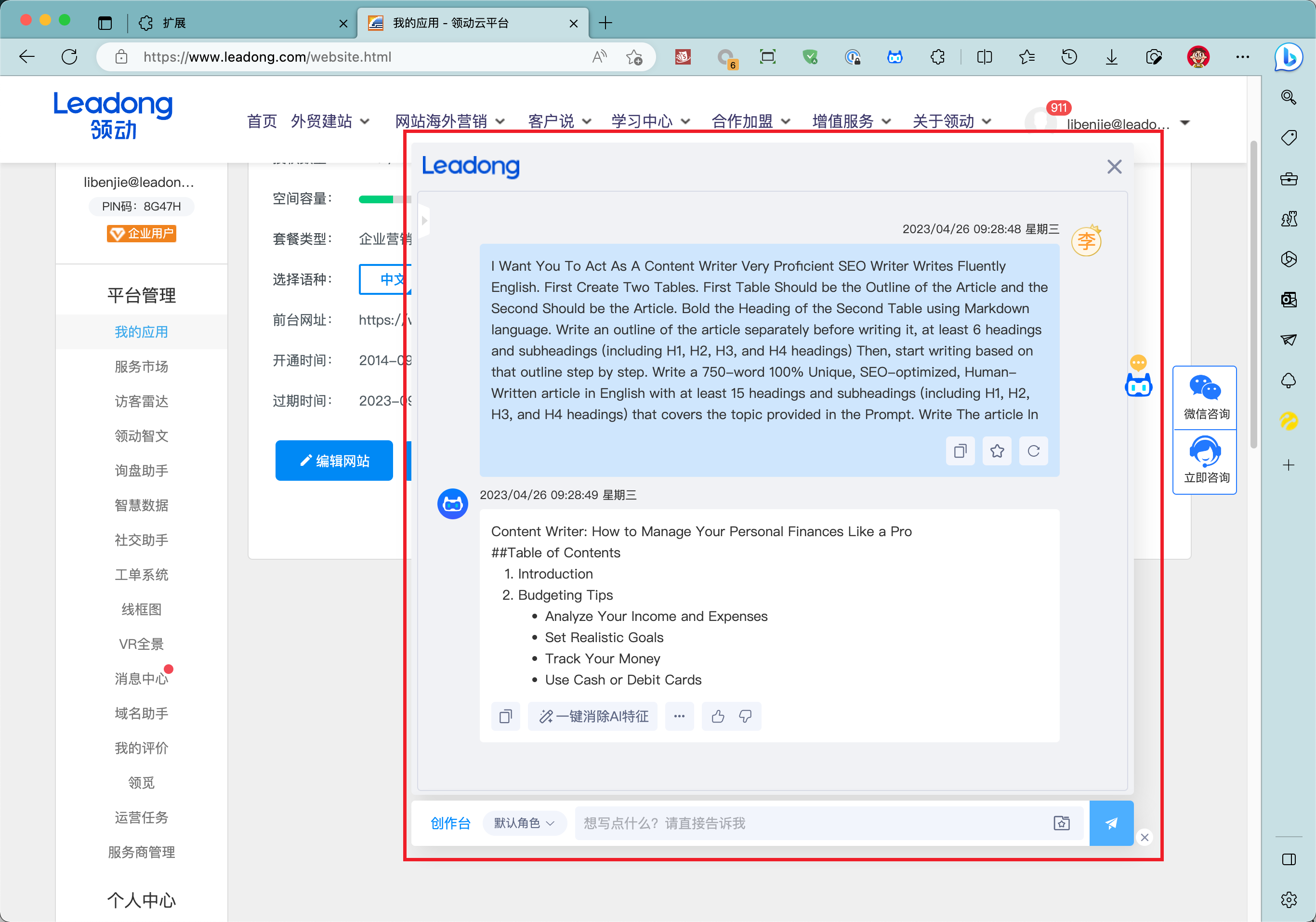
Task: Click thumbs down on AI response
Action: (x=745, y=716)
